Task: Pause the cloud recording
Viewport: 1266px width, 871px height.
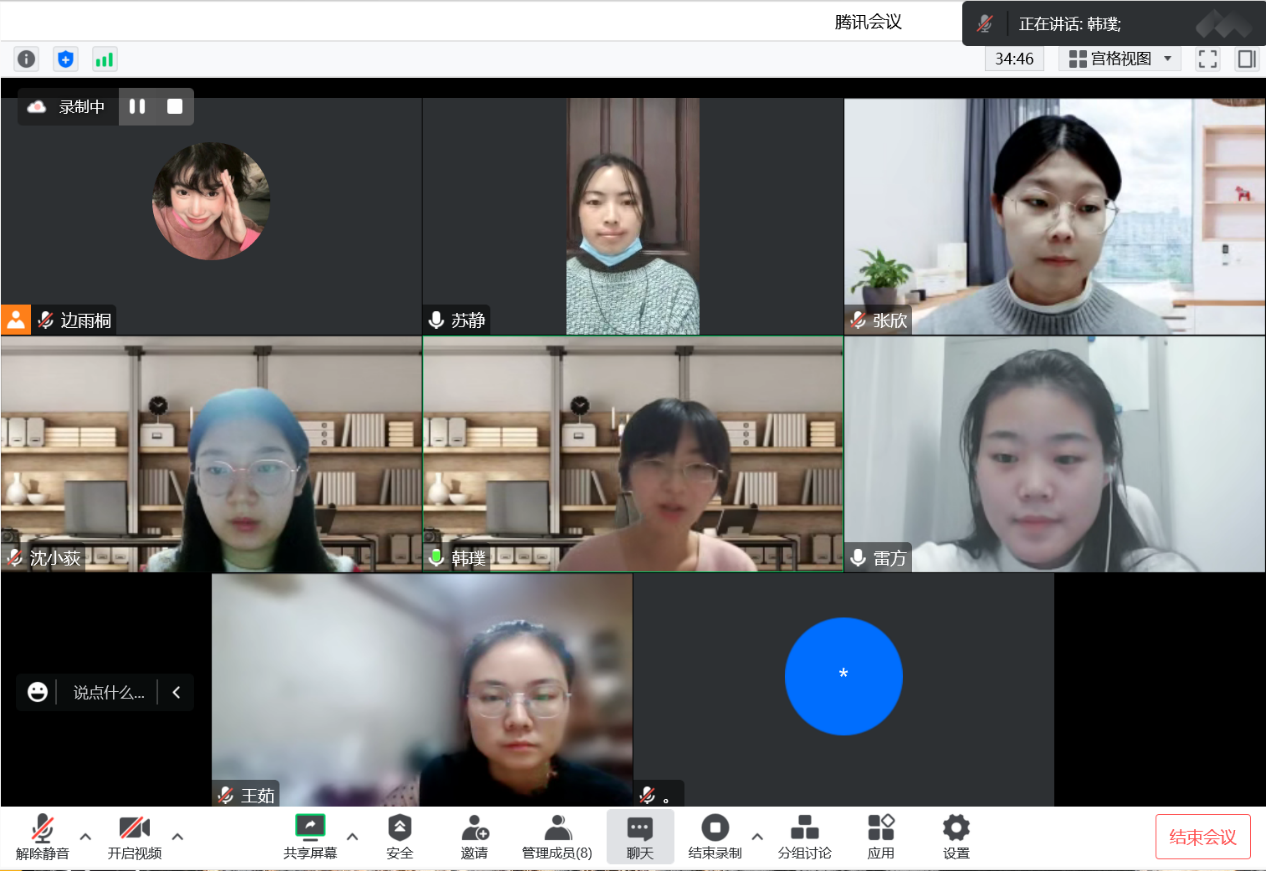Action: (x=137, y=106)
